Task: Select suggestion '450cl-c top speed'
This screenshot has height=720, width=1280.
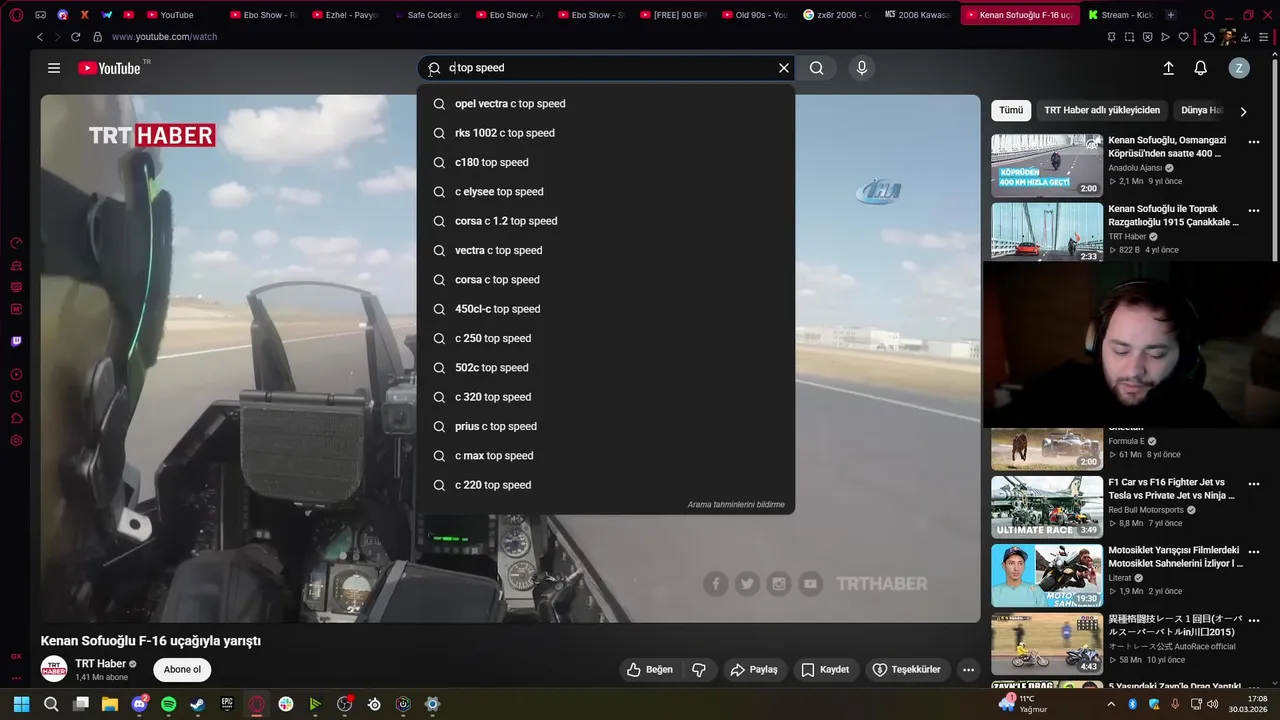Action: click(606, 309)
